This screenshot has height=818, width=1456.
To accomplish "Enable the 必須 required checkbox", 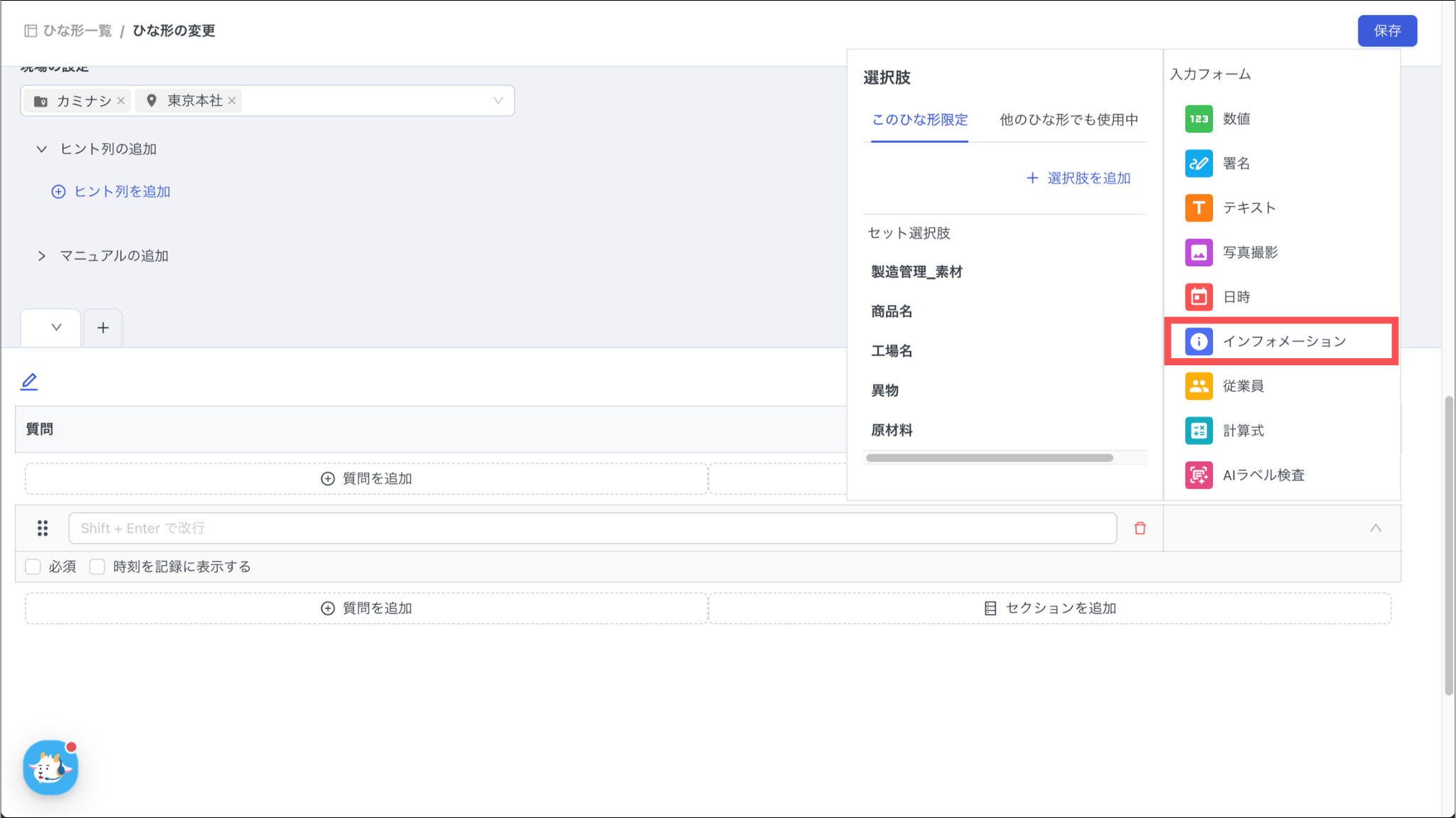I will click(x=33, y=566).
